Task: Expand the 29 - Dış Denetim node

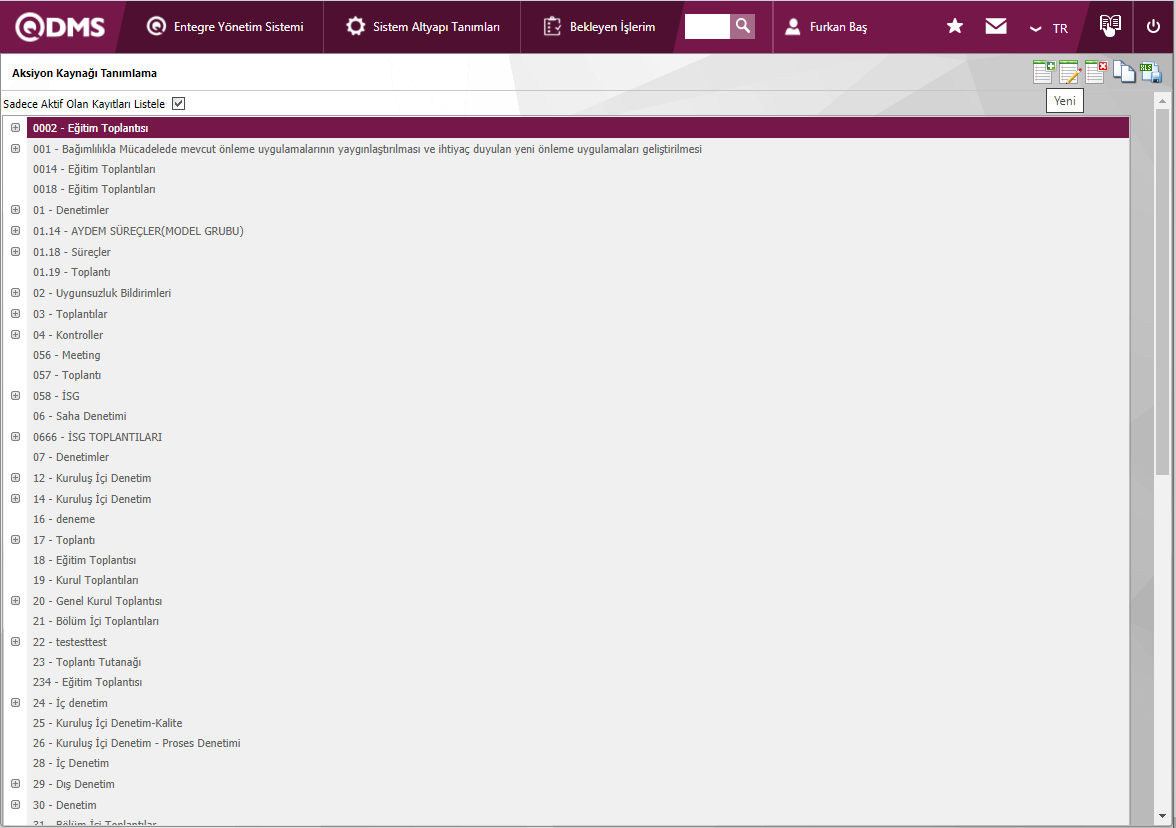Action: point(15,784)
